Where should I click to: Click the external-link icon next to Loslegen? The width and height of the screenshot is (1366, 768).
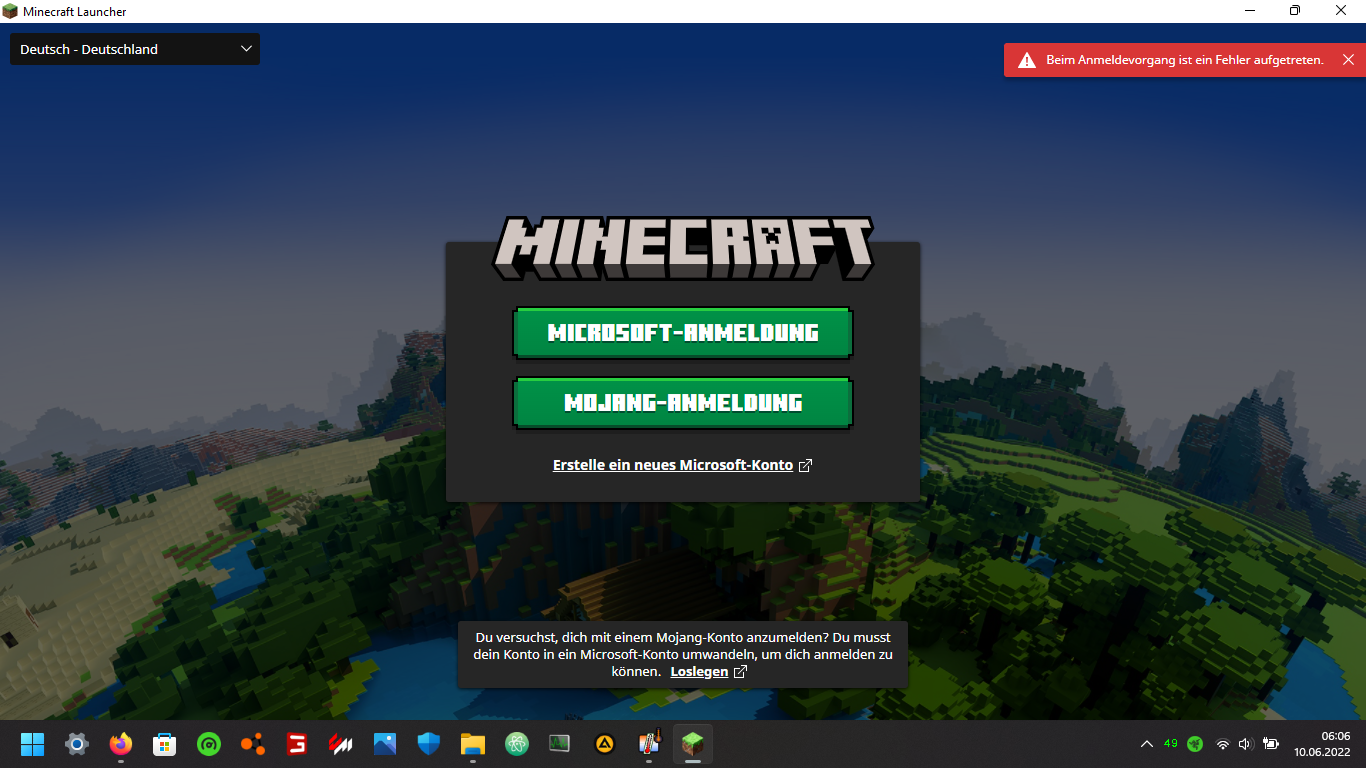[x=740, y=672]
